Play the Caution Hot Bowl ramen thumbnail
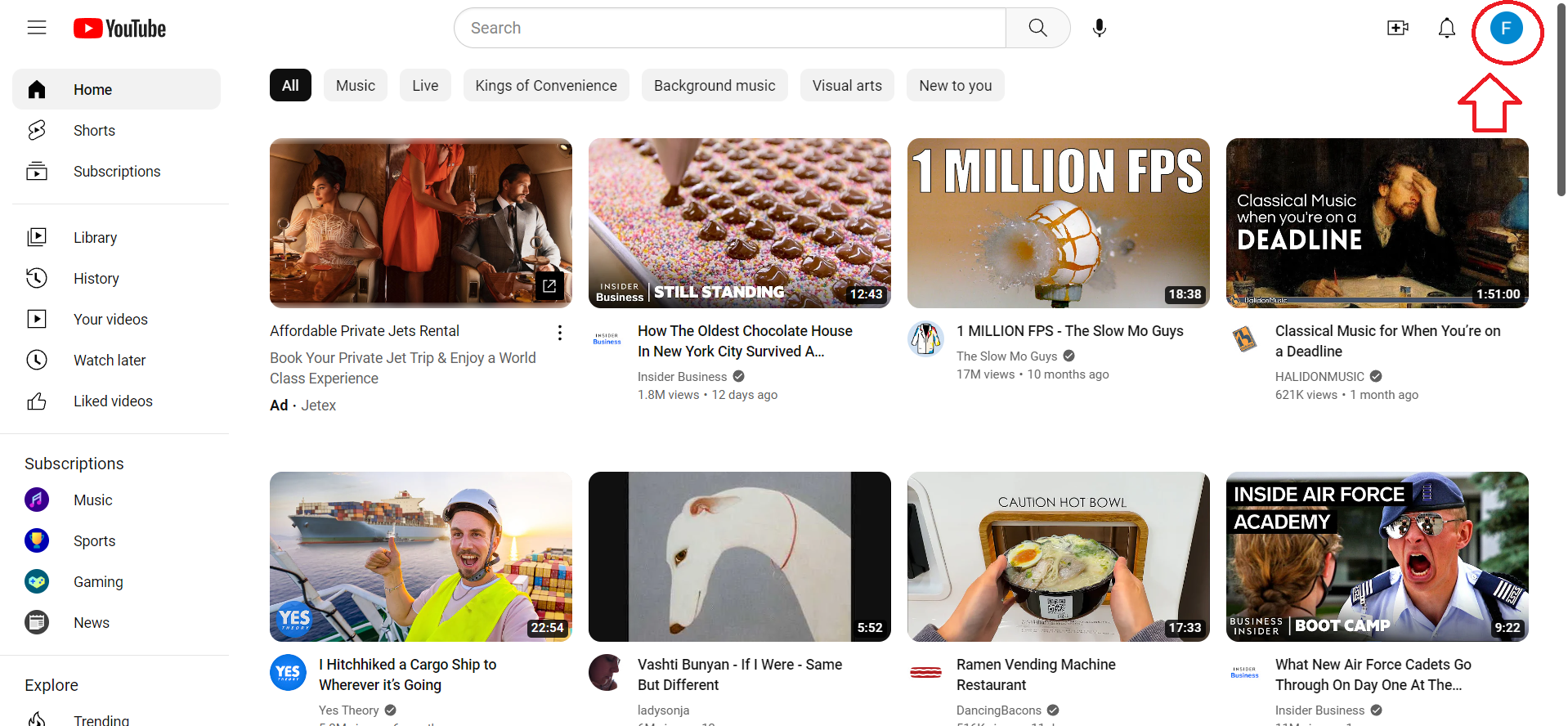This screenshot has height=726, width=1568. pos(1059,557)
